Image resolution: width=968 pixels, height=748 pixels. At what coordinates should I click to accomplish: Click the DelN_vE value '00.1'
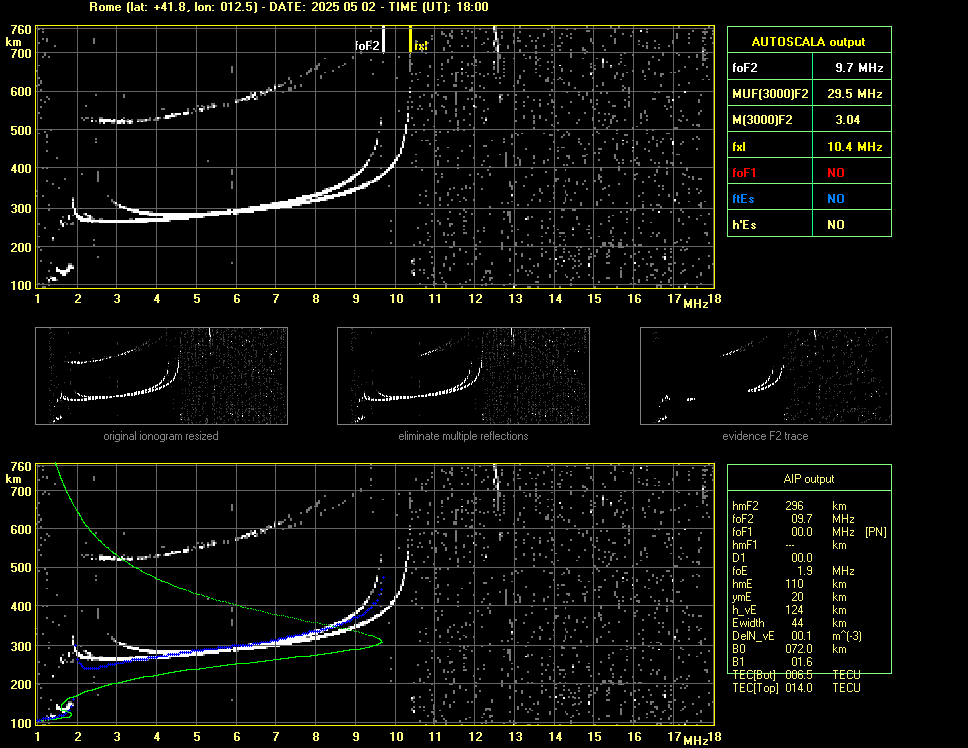pyautogui.click(x=802, y=636)
